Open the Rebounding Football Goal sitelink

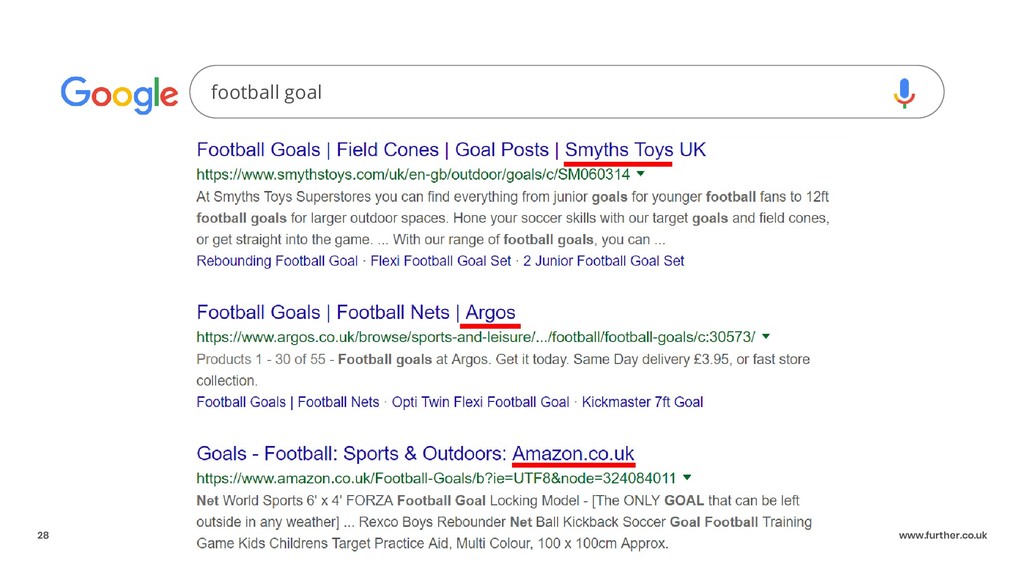click(x=277, y=261)
